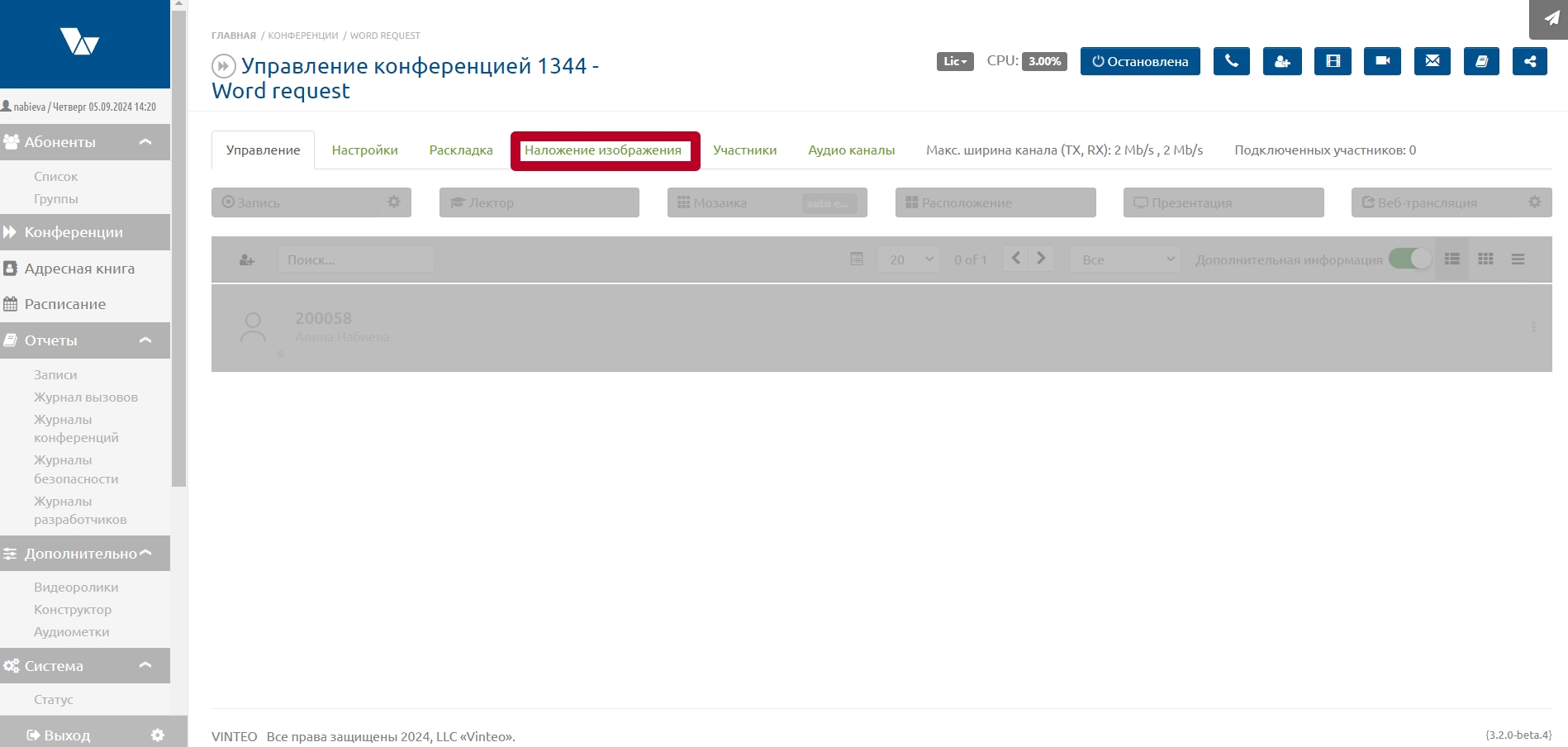Screen dimensions: 1568x747
Task: Open the Lic dropdown
Action: pos(955,61)
